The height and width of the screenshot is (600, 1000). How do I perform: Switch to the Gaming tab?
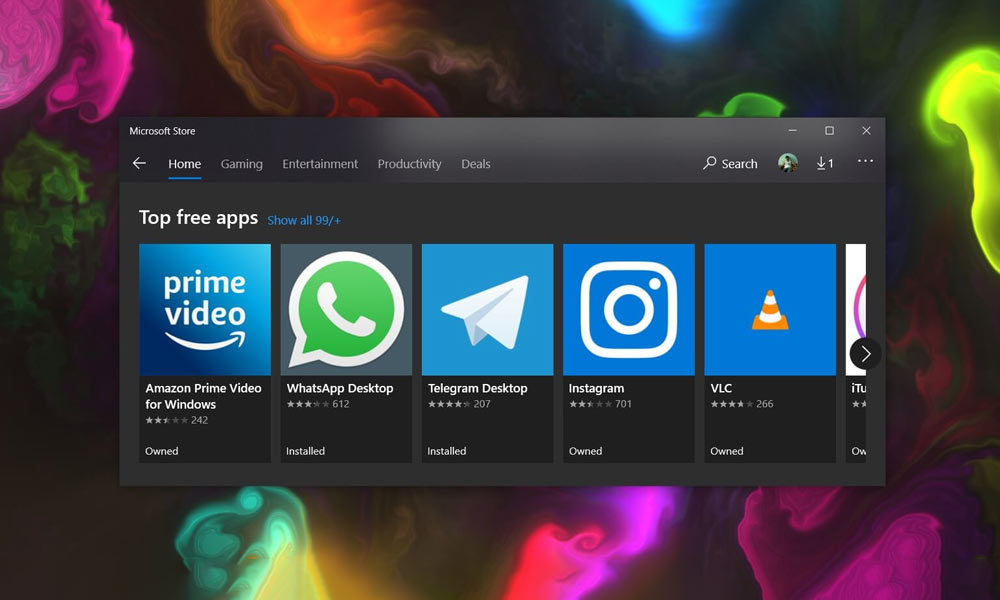(242, 164)
